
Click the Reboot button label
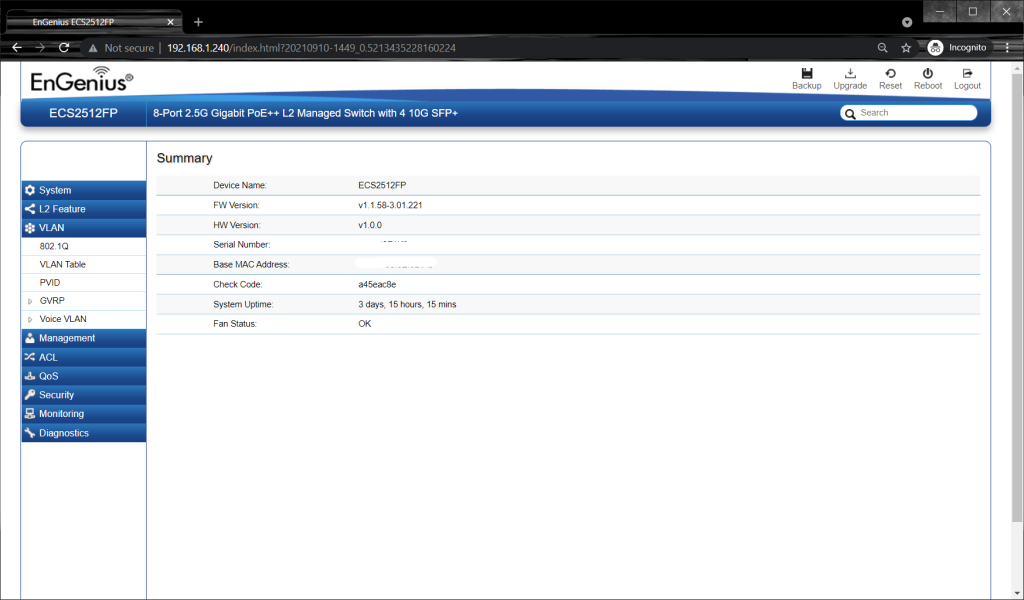click(927, 86)
